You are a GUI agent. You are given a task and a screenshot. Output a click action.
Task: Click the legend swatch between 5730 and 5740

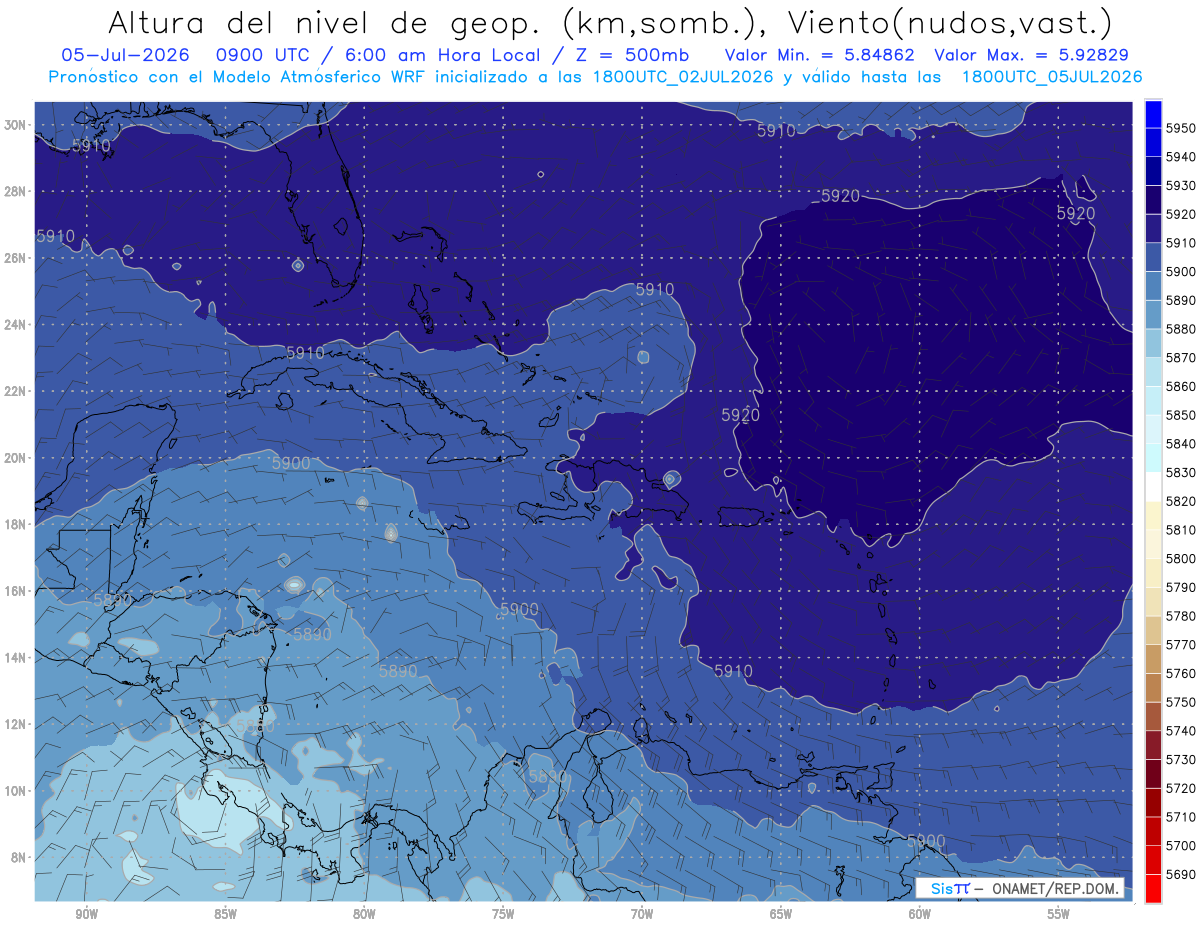pyautogui.click(x=1153, y=745)
